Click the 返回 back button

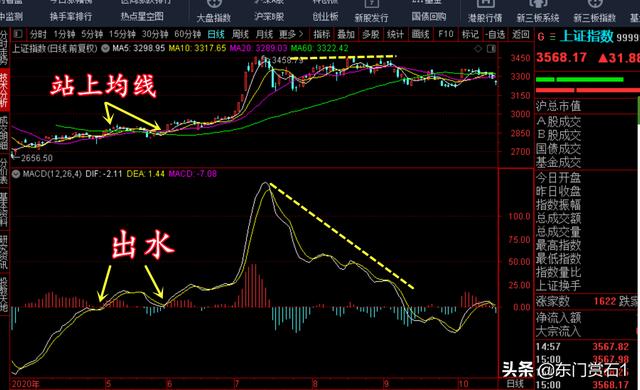click(x=521, y=34)
